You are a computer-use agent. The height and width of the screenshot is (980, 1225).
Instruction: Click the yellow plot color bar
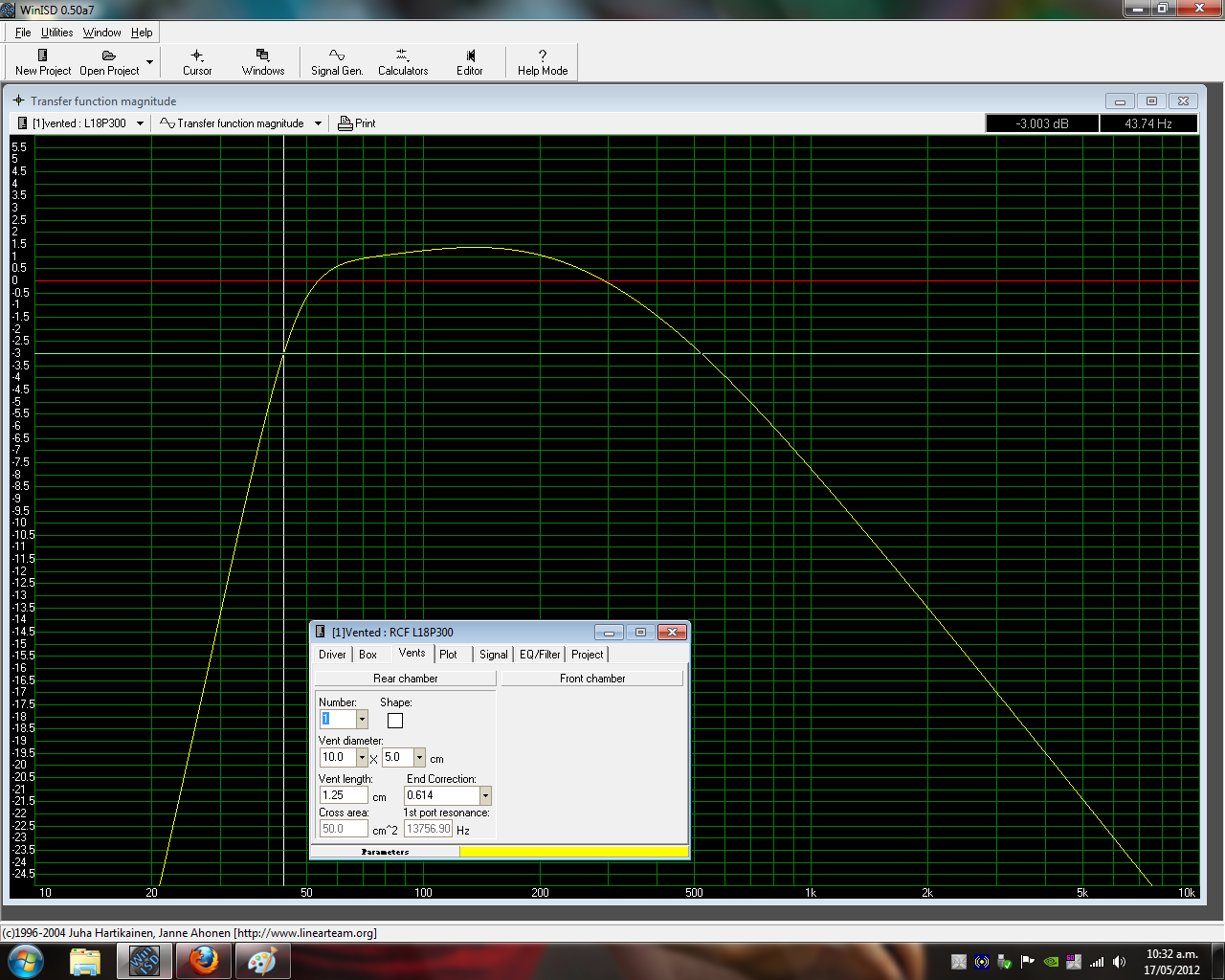tap(573, 852)
